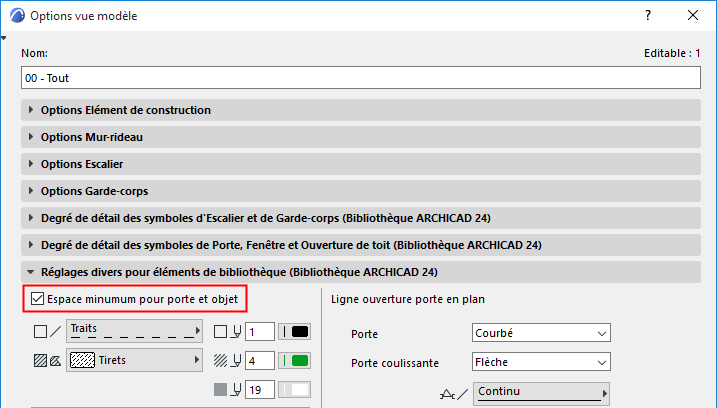
Task: Click the Nom field containing 00 - Tout
Action: 361,78
